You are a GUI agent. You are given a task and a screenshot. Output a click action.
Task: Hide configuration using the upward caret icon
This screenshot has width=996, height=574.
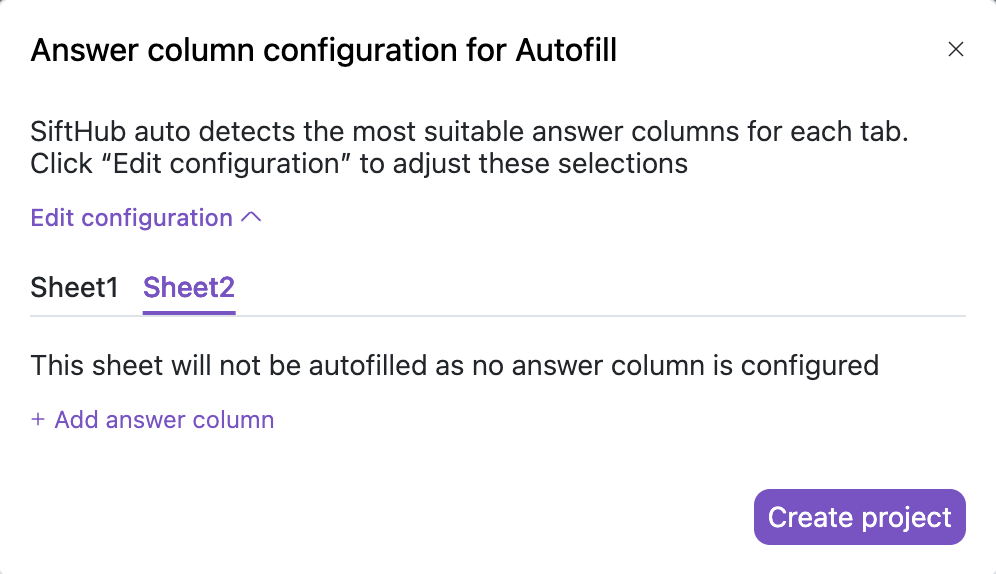(252, 218)
